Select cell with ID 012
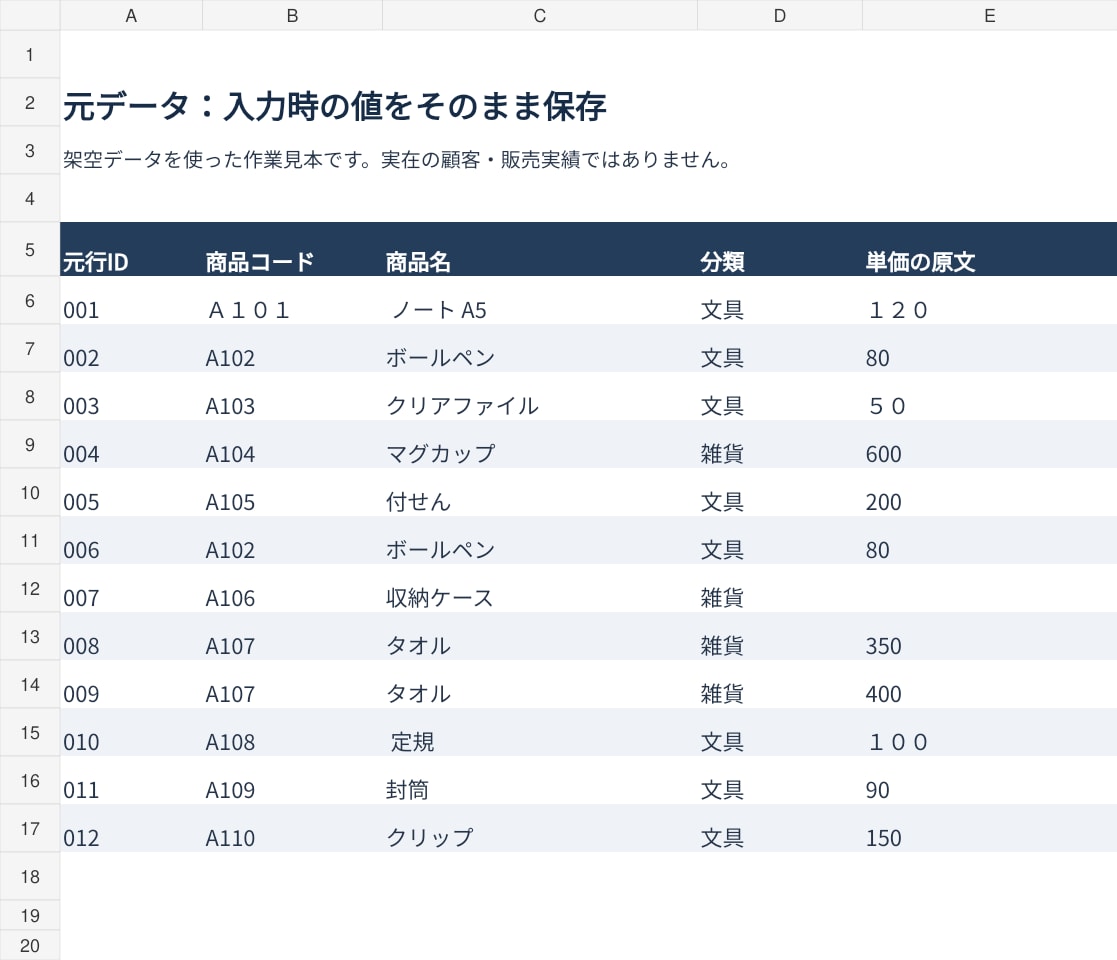 131,828
